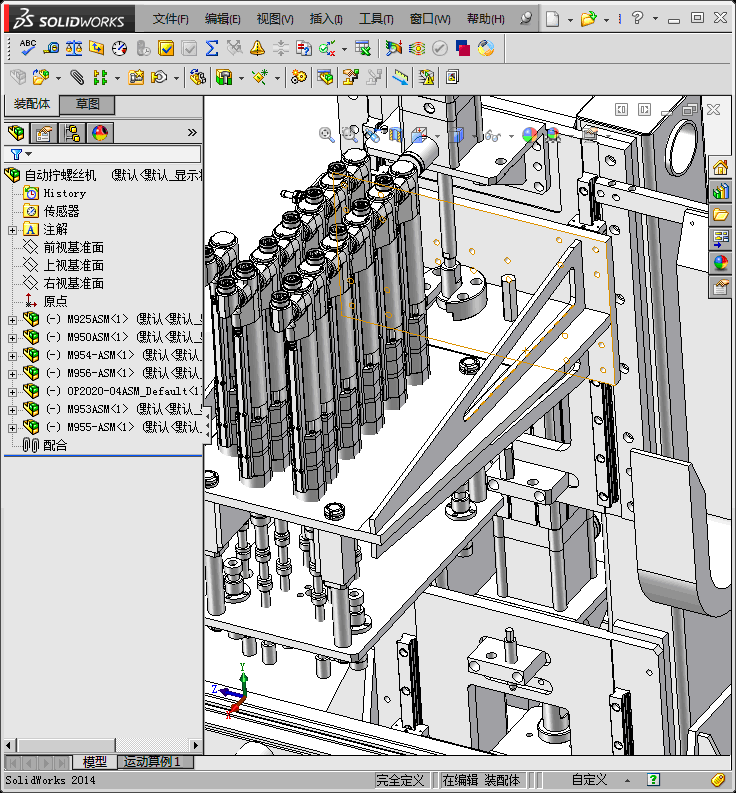
Task: Expand the M925ASM<1> subassembly node
Action: pos(12,320)
